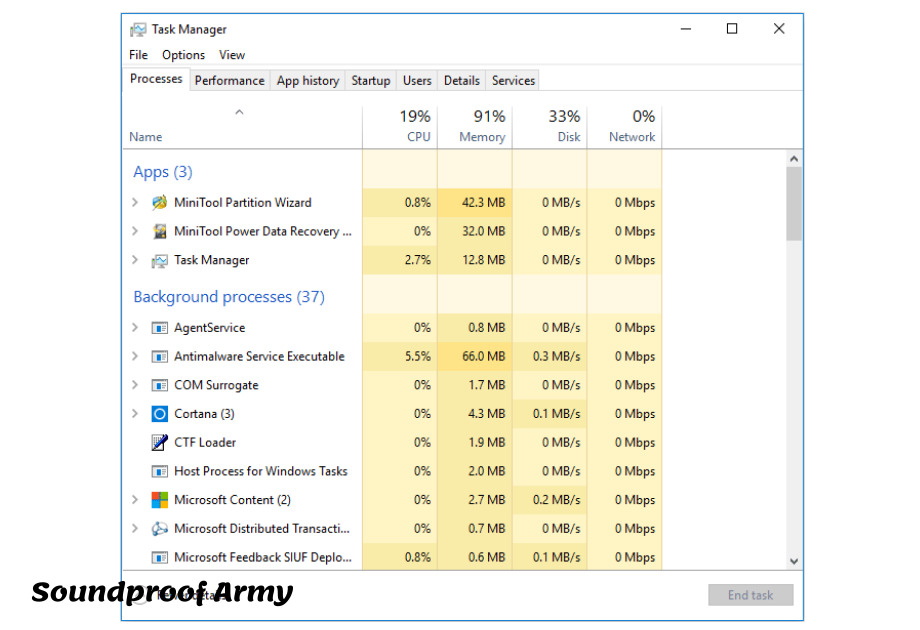Switch to the Startup tab
The height and width of the screenshot is (630, 920).
point(371,81)
